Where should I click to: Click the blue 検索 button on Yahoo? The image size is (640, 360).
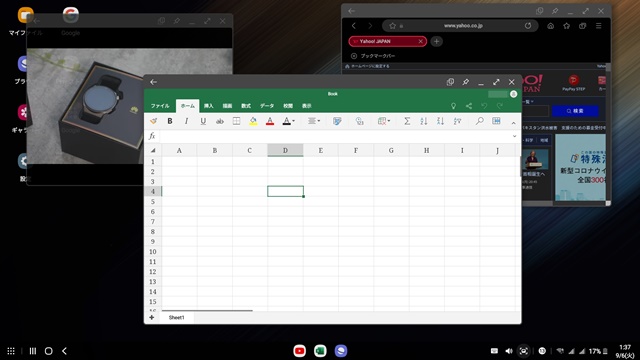click(x=575, y=111)
